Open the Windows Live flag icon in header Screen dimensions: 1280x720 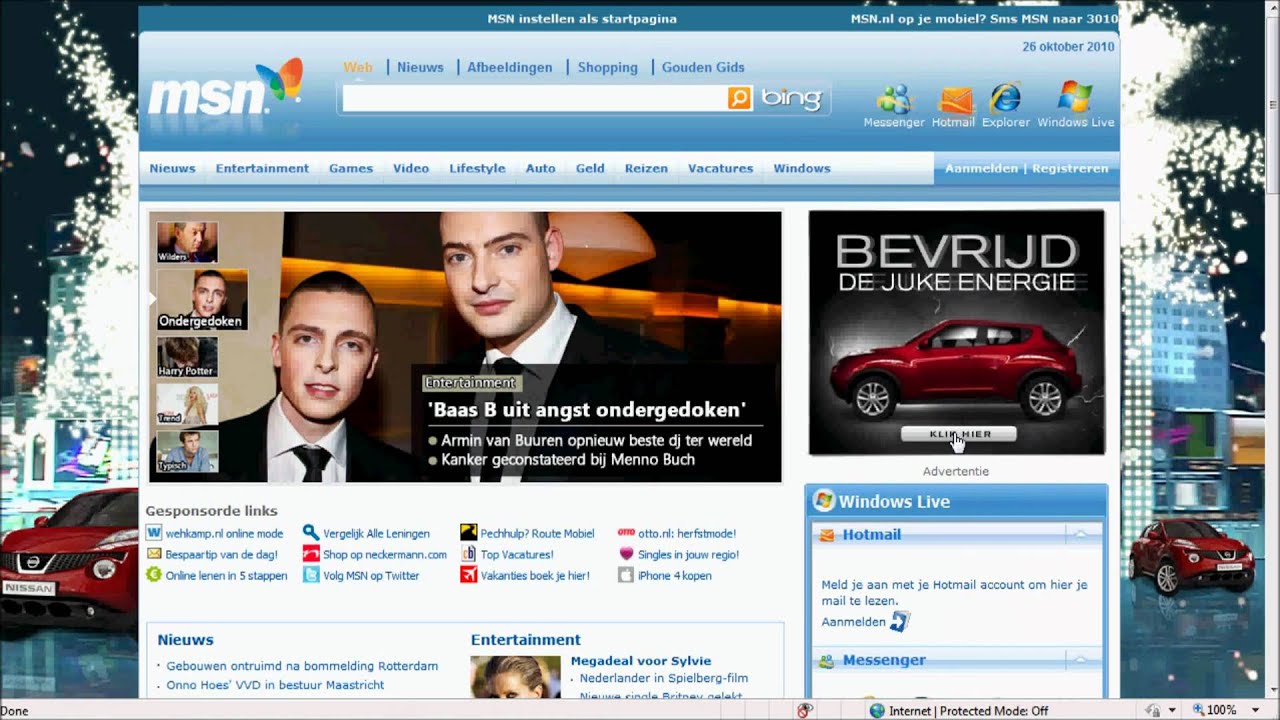1075,97
